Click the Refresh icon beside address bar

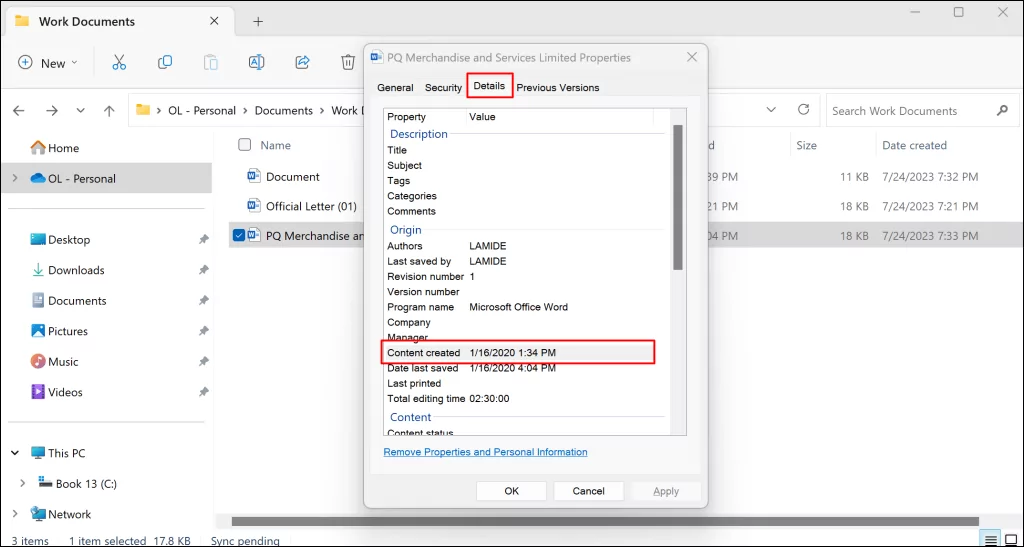(x=803, y=110)
